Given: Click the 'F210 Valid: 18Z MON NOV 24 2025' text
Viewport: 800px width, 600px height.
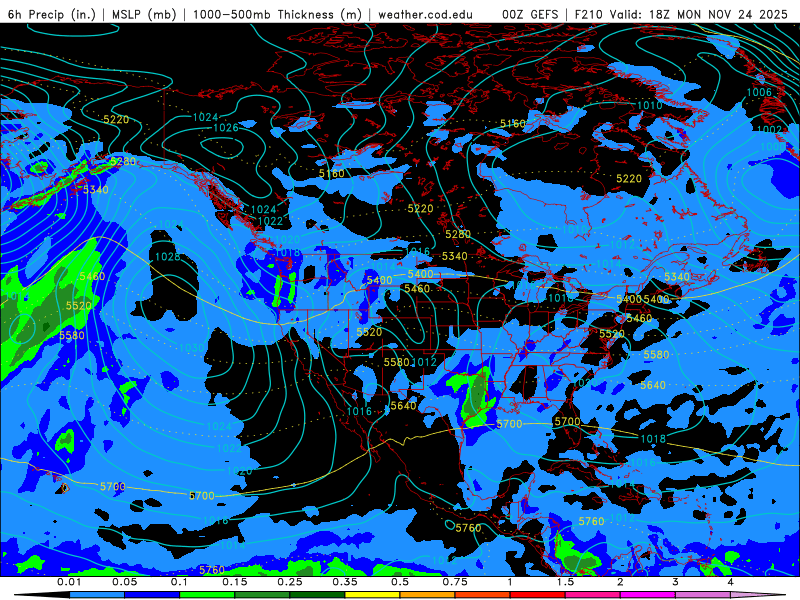Looking at the screenshot, I should (681, 14).
